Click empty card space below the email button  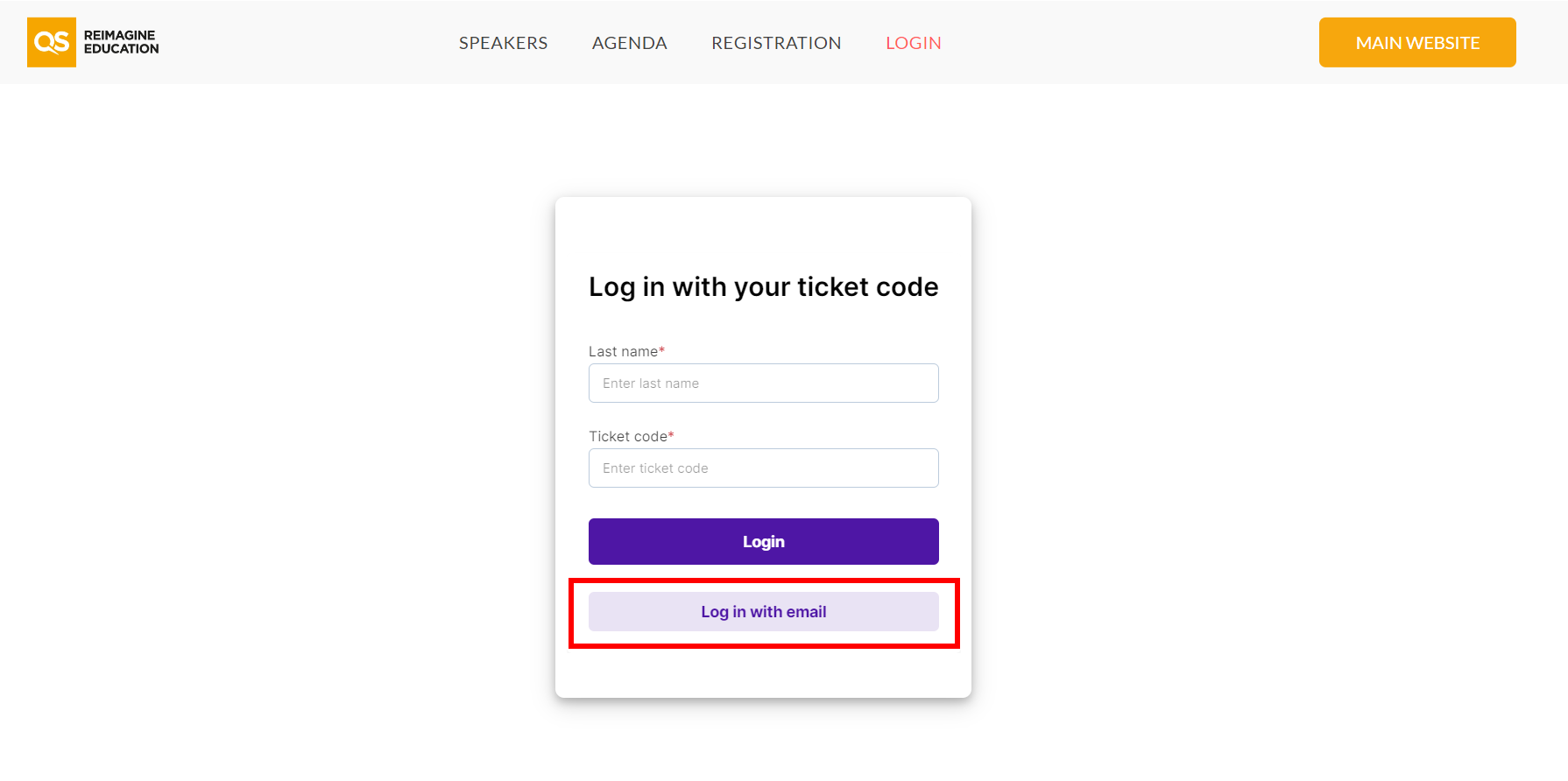click(763, 674)
